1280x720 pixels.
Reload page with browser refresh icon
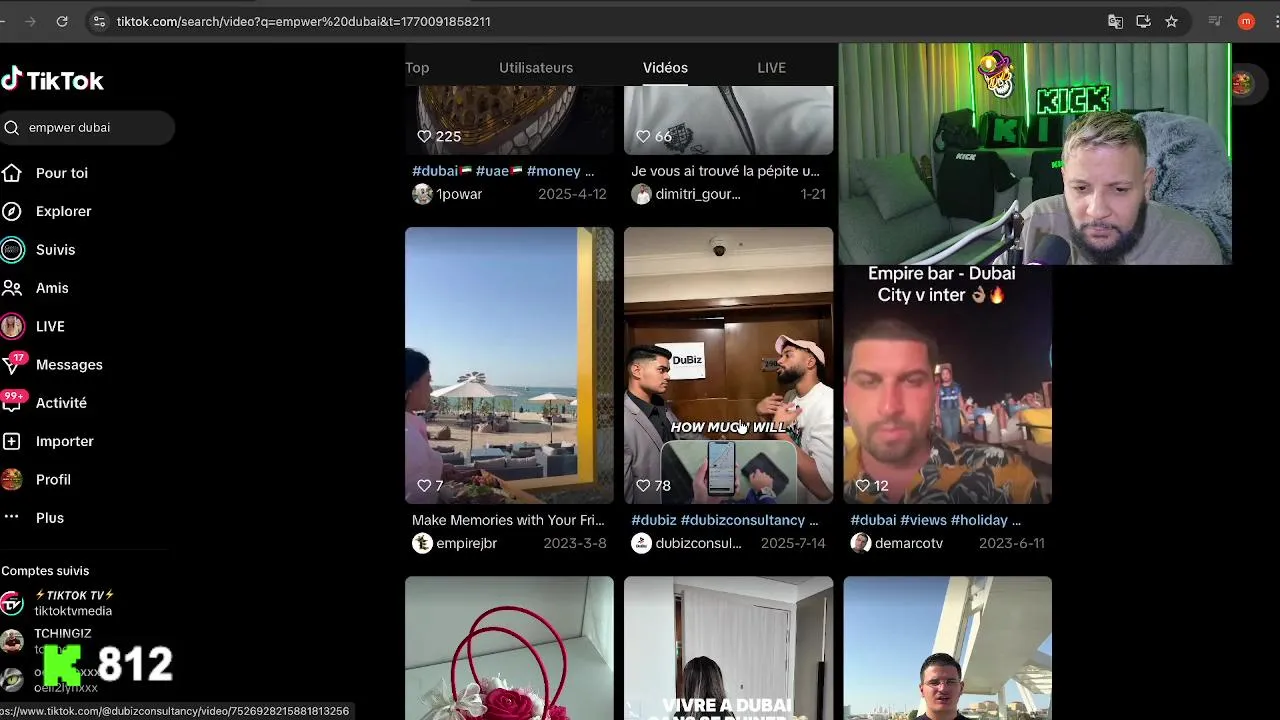(x=62, y=21)
